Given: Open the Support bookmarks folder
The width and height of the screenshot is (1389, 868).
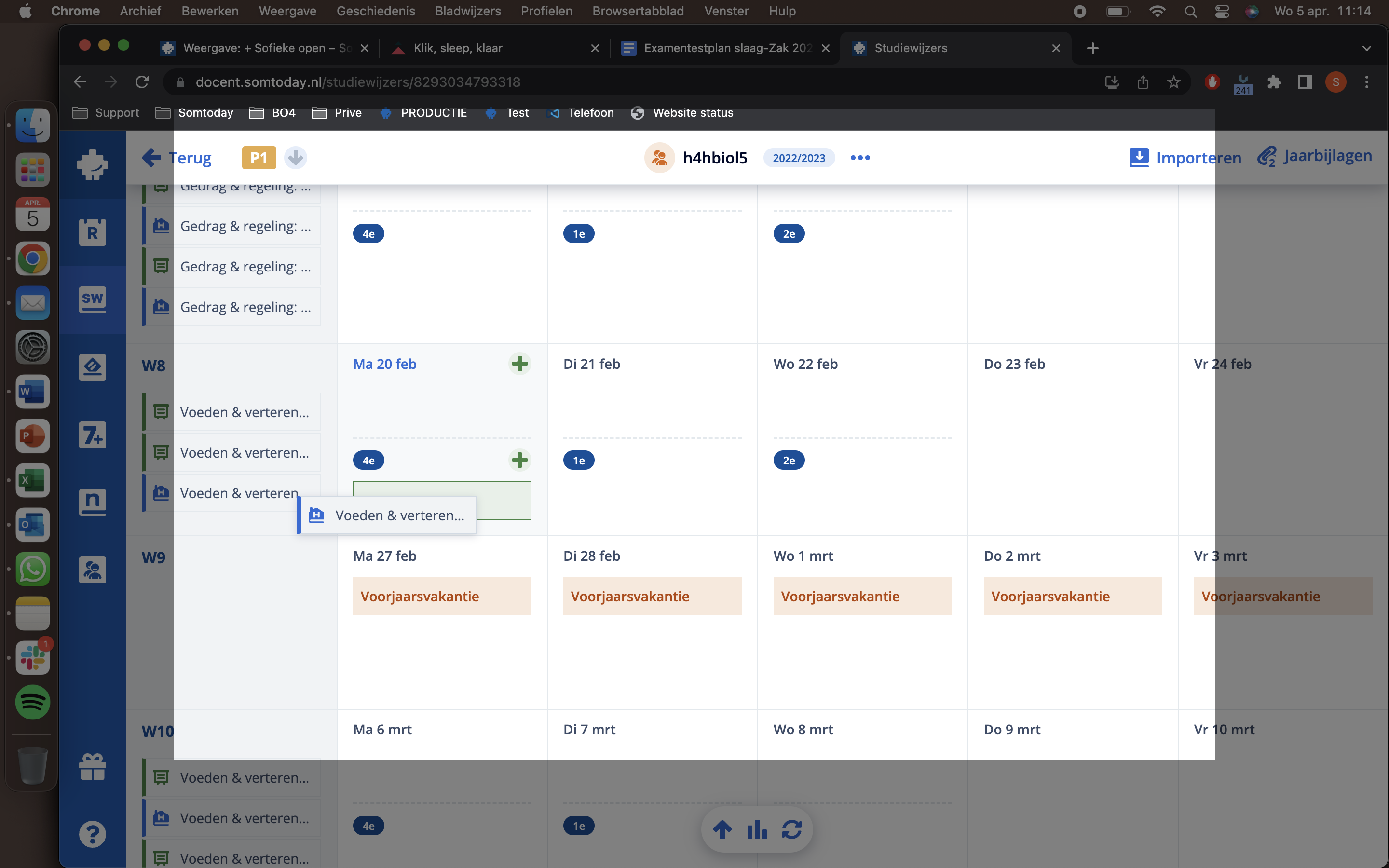Looking at the screenshot, I should [x=106, y=112].
